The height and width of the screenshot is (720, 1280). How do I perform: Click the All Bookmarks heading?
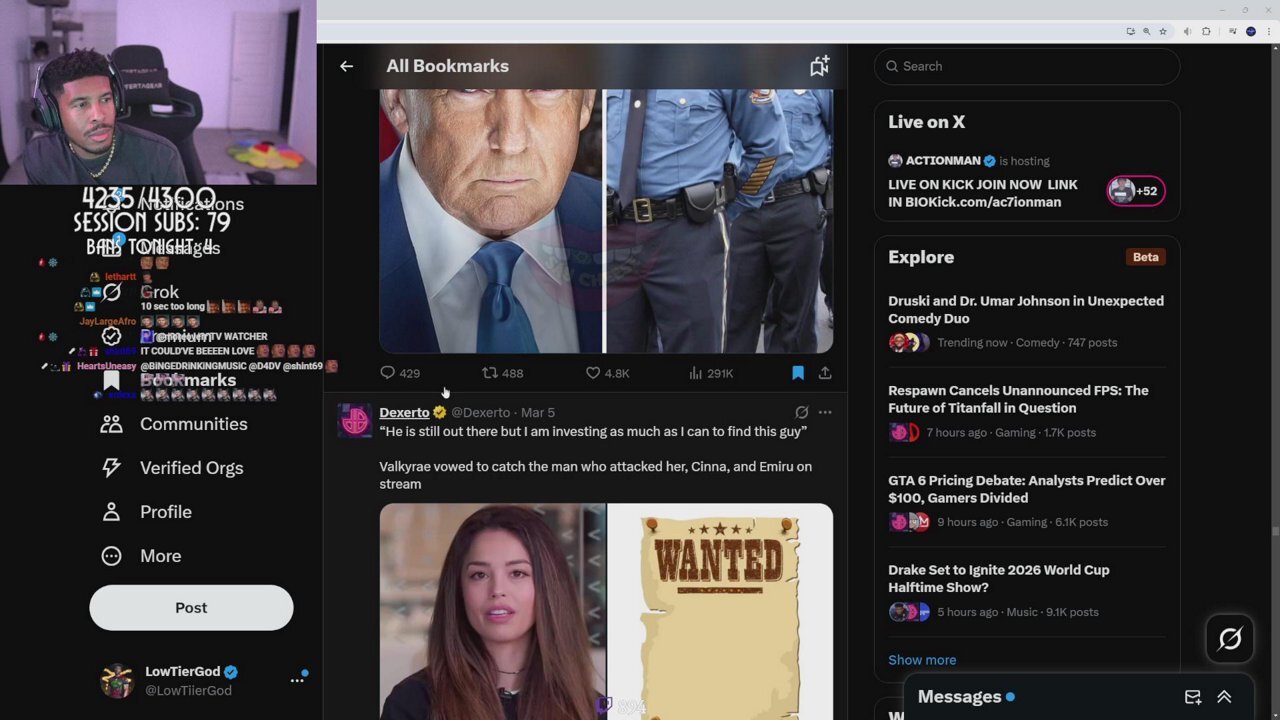point(447,66)
